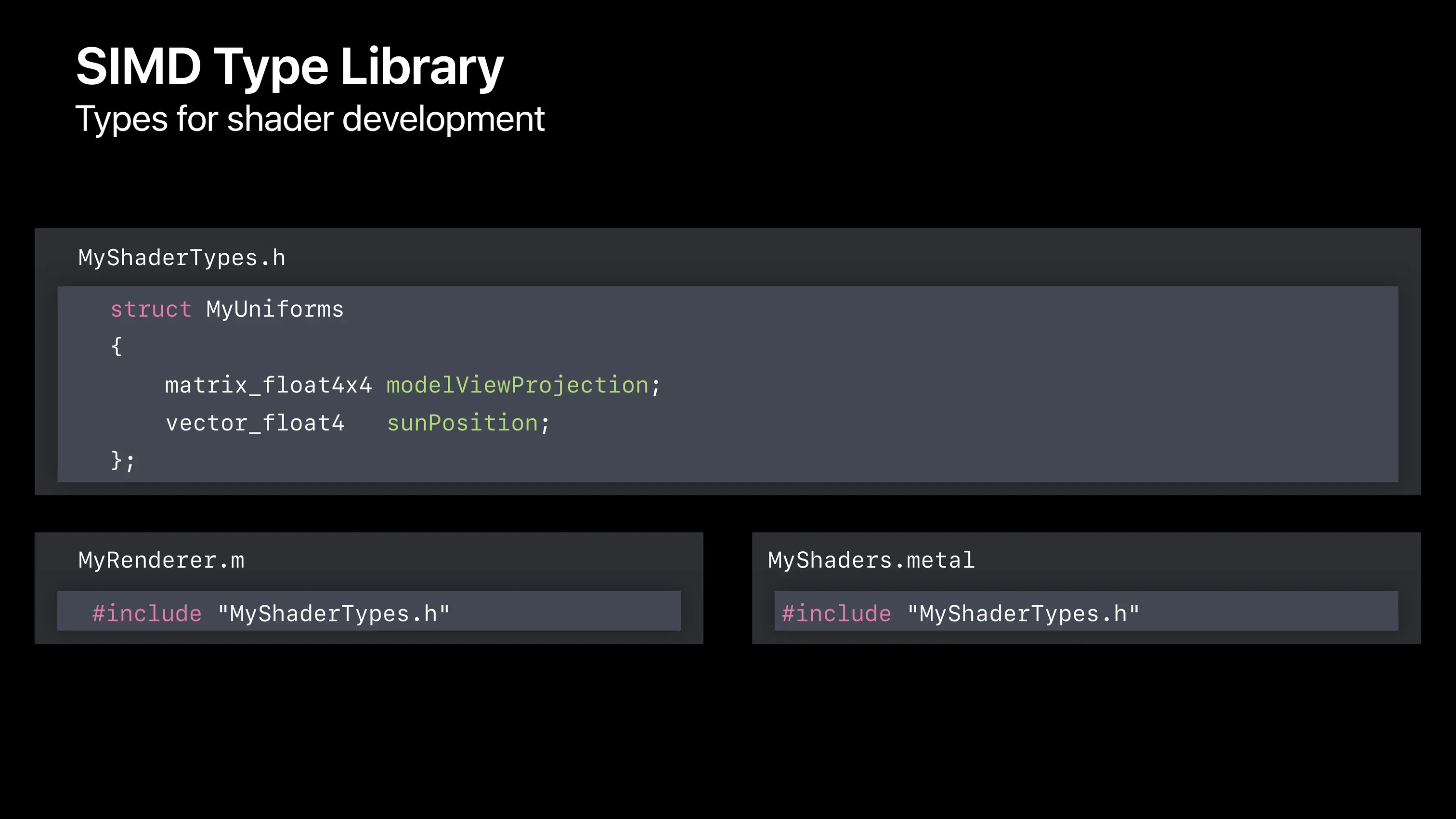Select the MyShaderTypes.h file label
This screenshot has width=1456, height=819.
tap(182, 258)
